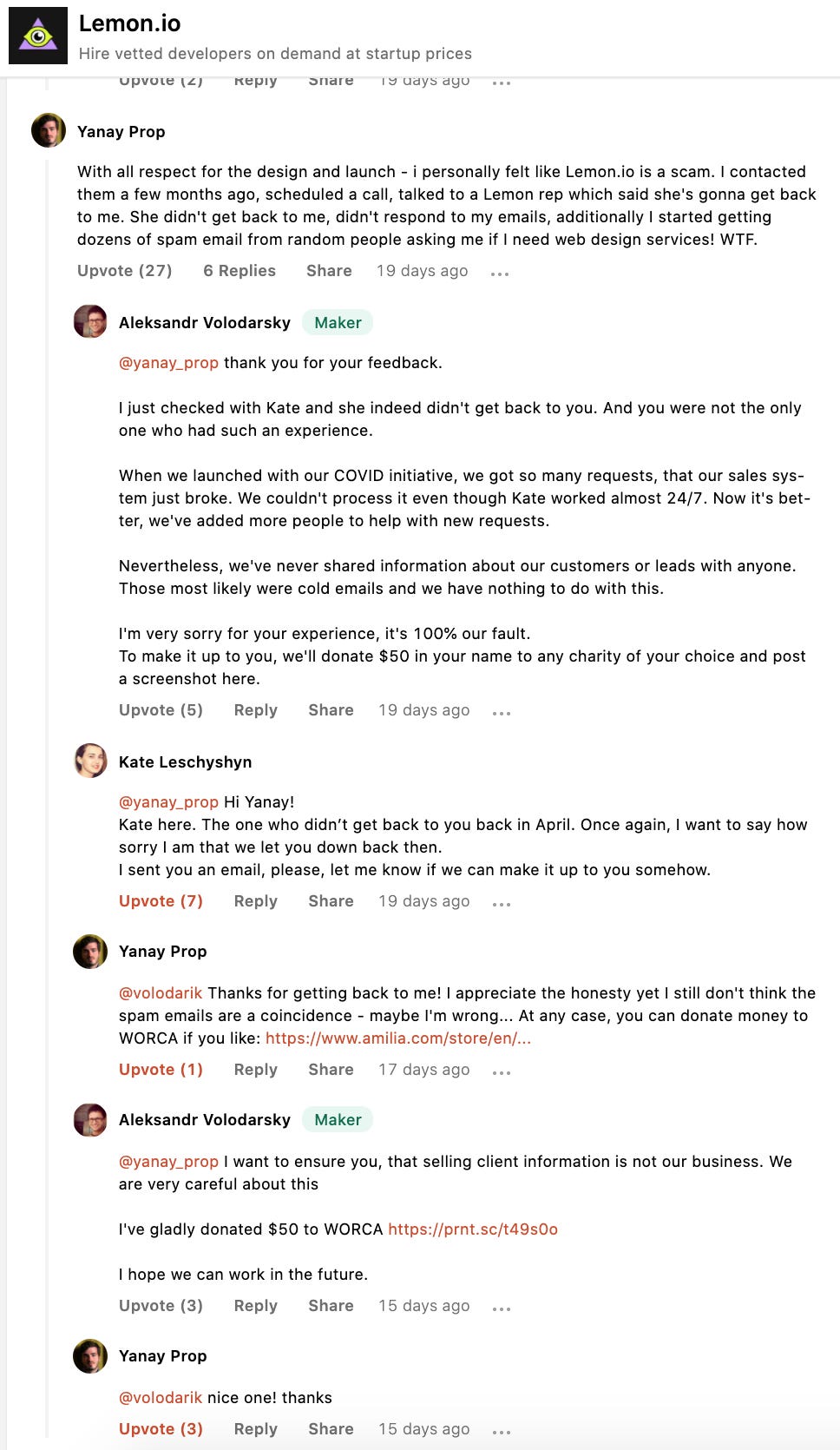
Task: Open more options on Yanay's scam comment
Action: point(500,273)
